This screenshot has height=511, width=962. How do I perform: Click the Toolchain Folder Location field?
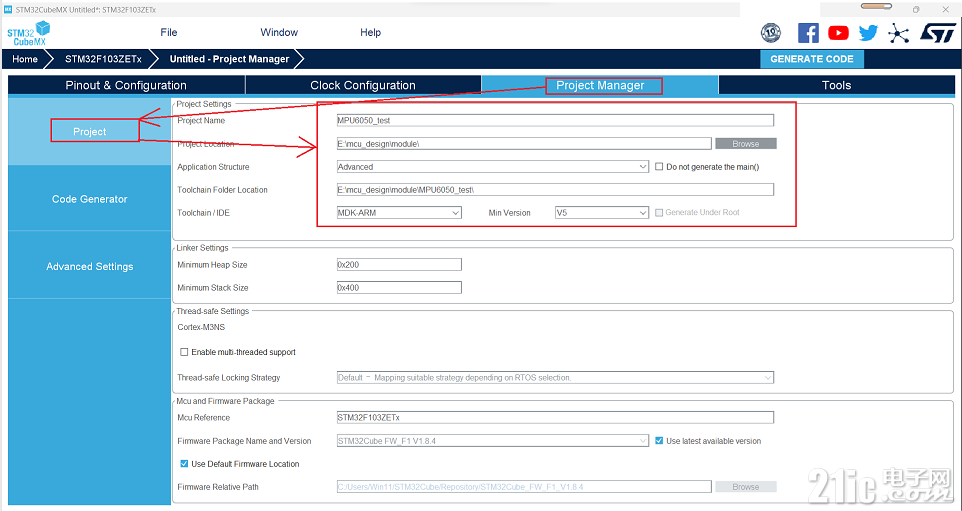tap(555, 190)
